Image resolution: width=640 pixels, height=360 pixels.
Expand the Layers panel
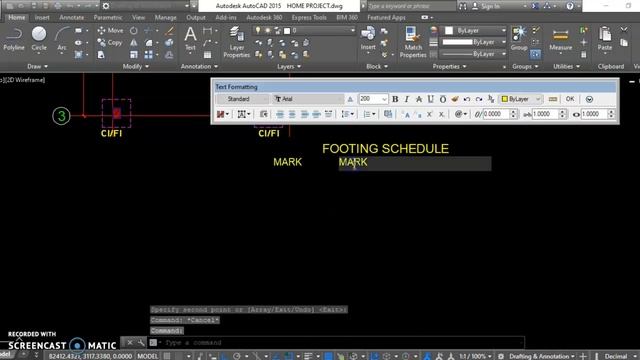pyautogui.click(x=289, y=67)
